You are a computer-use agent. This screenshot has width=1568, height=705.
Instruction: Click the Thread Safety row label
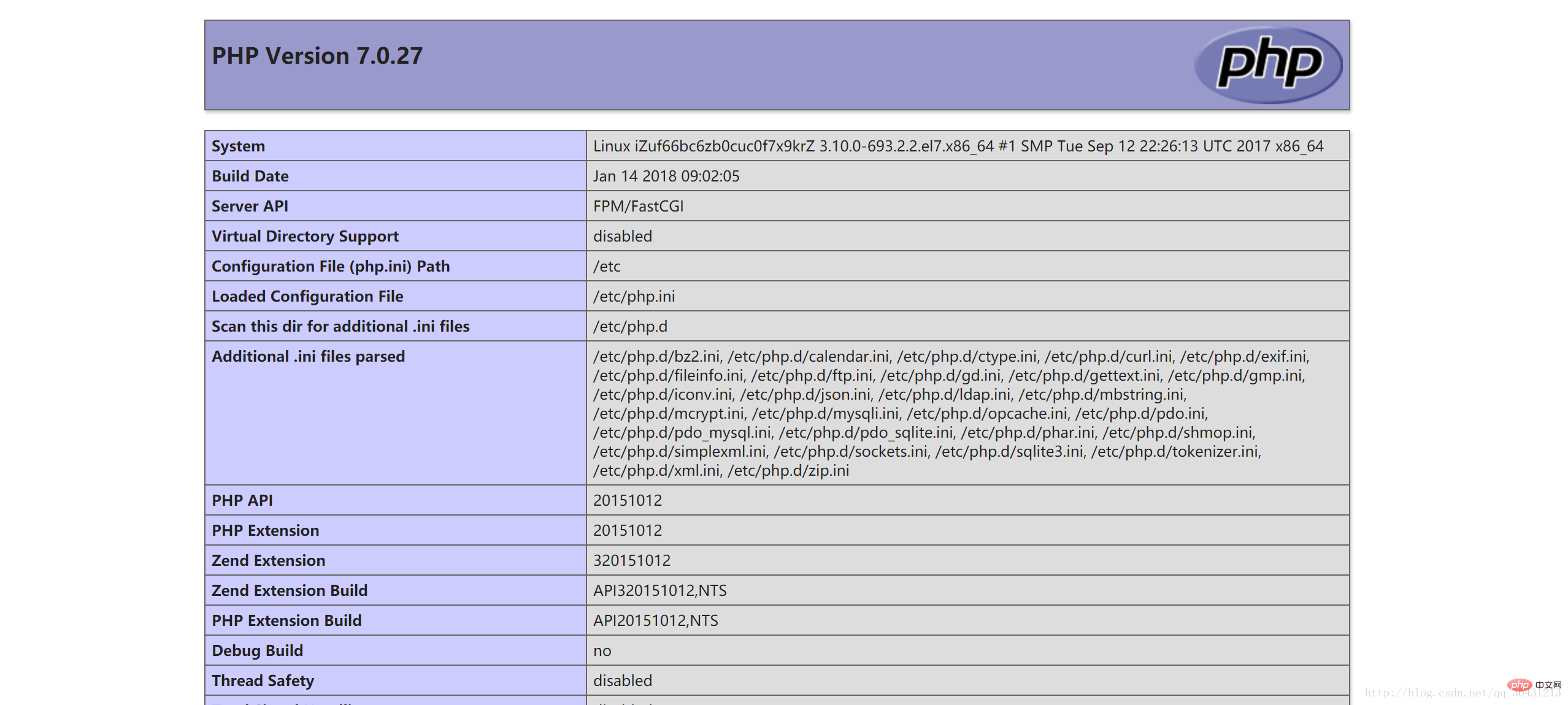pos(263,680)
